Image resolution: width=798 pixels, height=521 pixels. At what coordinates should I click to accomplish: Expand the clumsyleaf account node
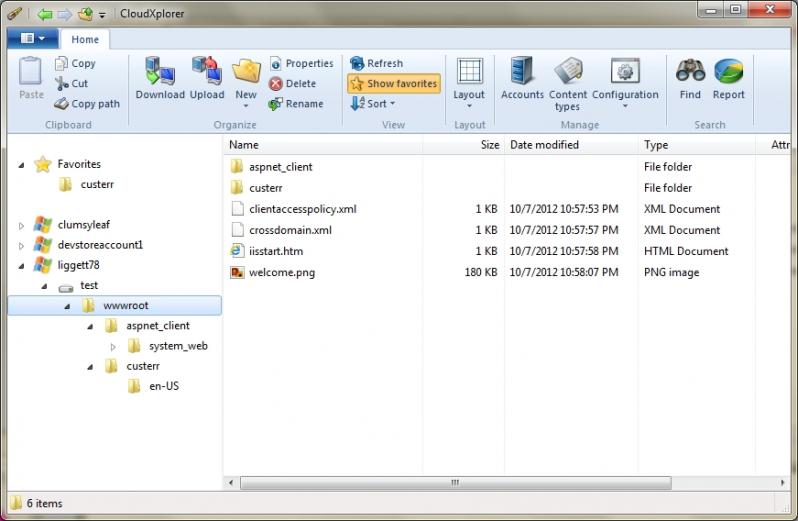pyautogui.click(x=21, y=225)
